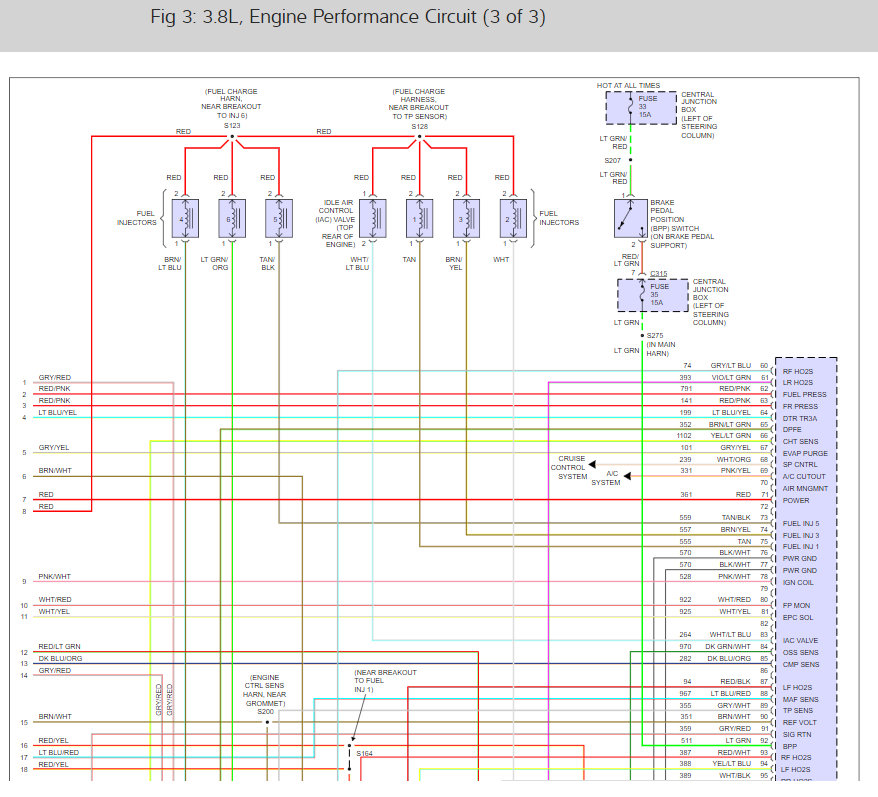Screen dimensions: 878x797
Task: Select the S128 splice junction point
Action: point(419,139)
